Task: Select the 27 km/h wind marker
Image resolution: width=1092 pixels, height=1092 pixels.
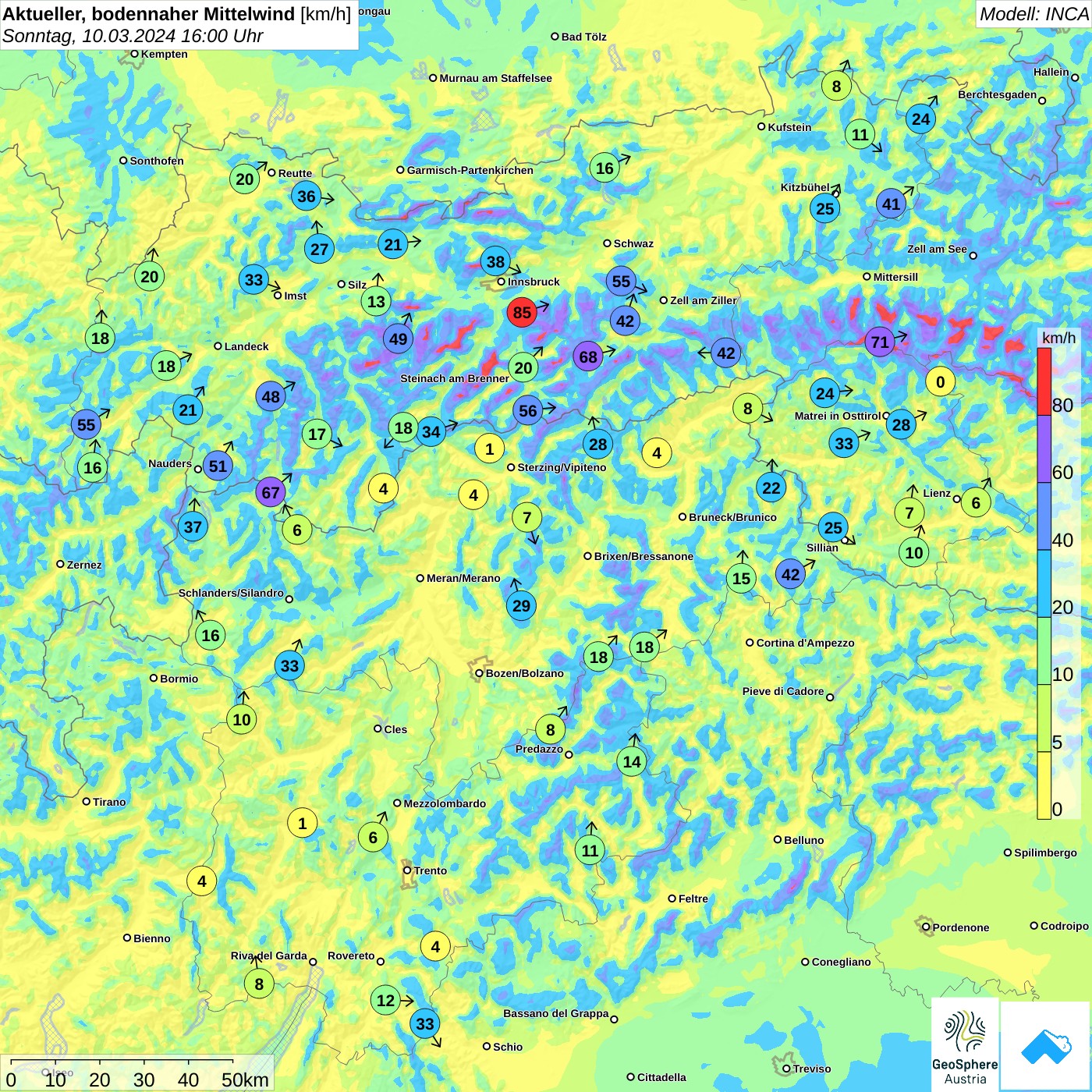Action: (x=320, y=249)
